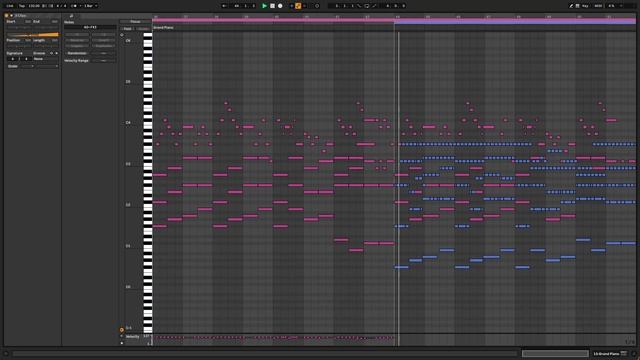Adjust the Randomize amount slider
The image size is (640, 360).
coord(104,53)
